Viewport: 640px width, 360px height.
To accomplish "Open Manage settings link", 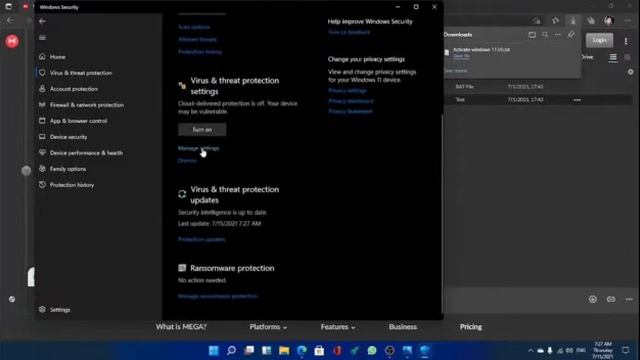I will [x=198, y=148].
